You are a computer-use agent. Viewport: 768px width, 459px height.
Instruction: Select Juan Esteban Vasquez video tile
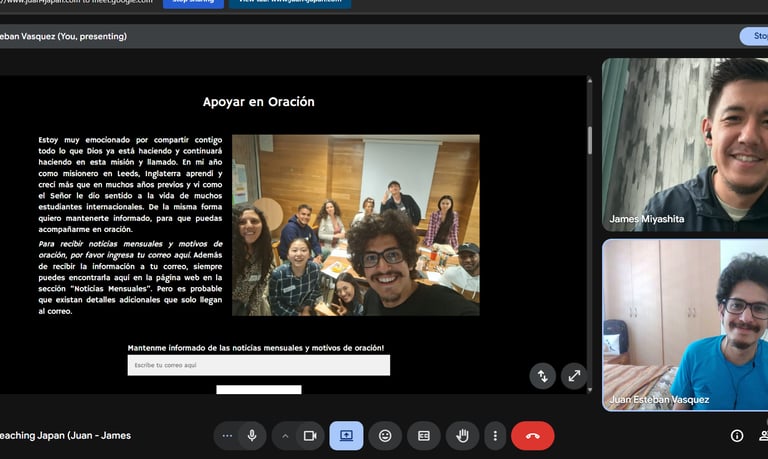point(685,325)
